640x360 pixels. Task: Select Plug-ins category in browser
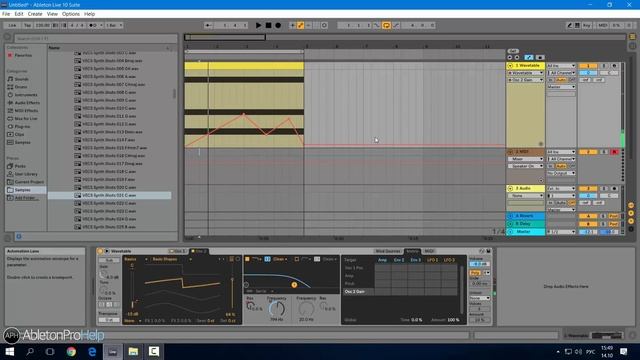[x=22, y=127]
